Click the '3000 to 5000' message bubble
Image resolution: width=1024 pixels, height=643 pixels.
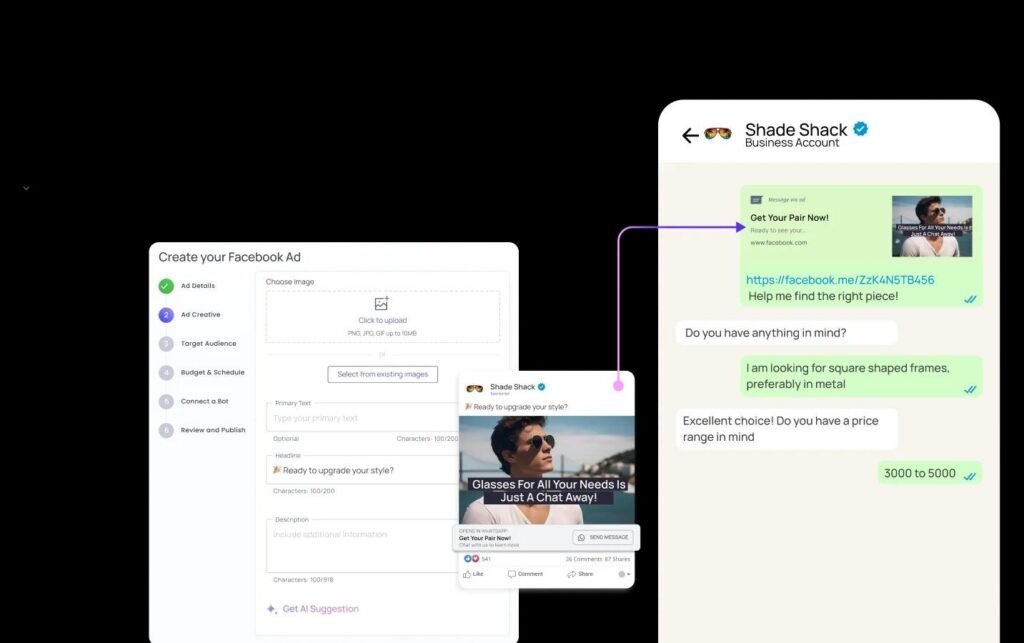pyautogui.click(x=929, y=473)
